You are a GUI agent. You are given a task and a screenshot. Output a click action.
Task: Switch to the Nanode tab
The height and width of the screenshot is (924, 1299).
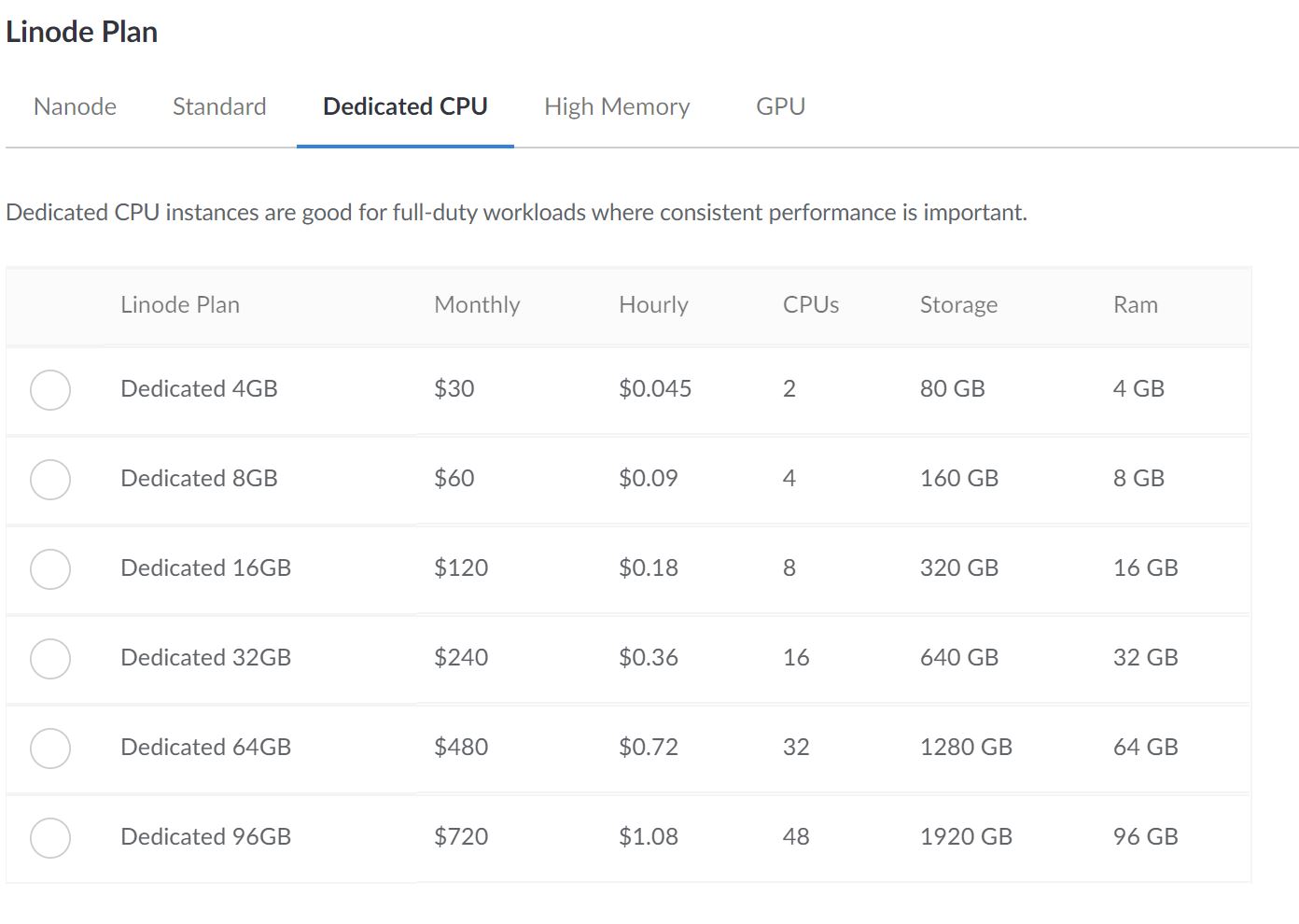tap(75, 107)
